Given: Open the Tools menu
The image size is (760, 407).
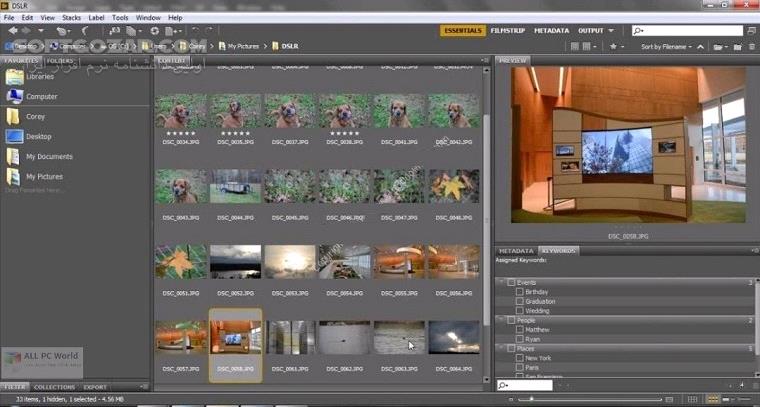Looking at the screenshot, I should pyautogui.click(x=120, y=17).
